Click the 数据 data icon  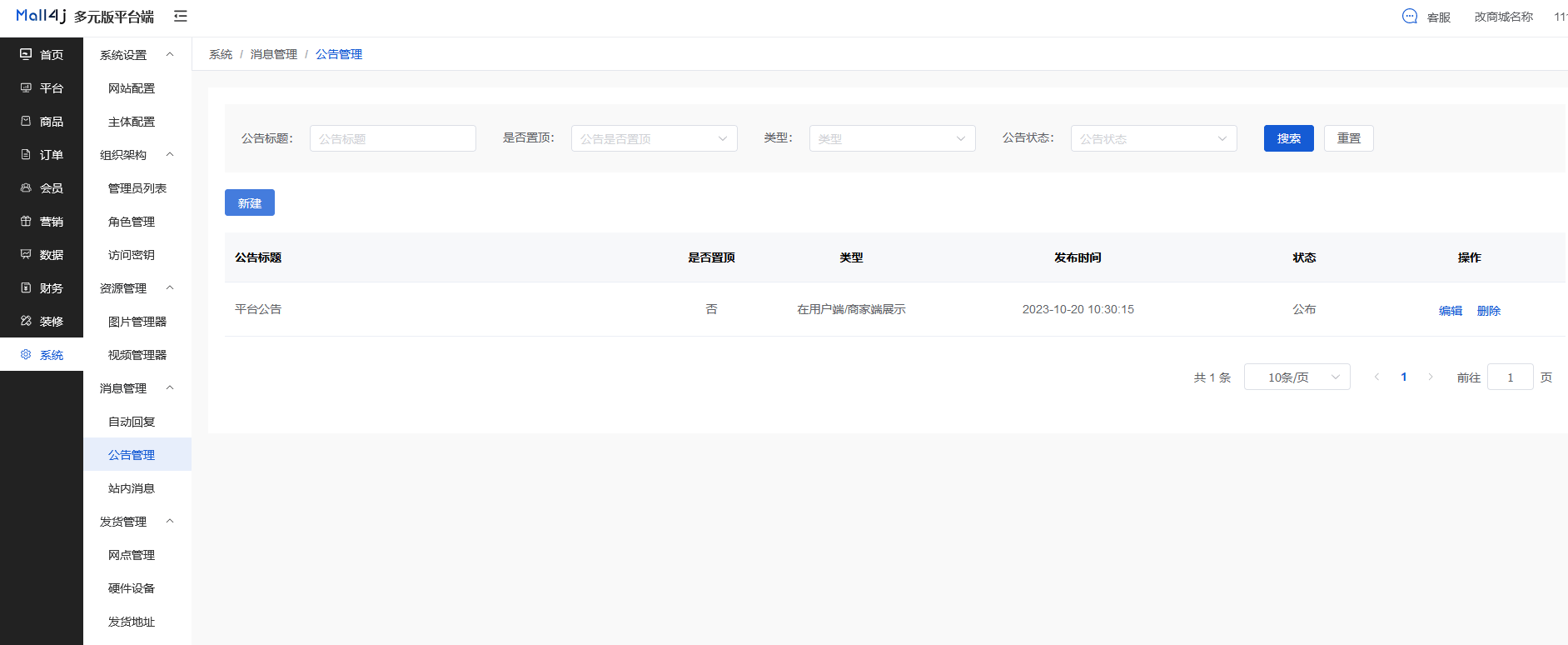pyautogui.click(x=26, y=254)
